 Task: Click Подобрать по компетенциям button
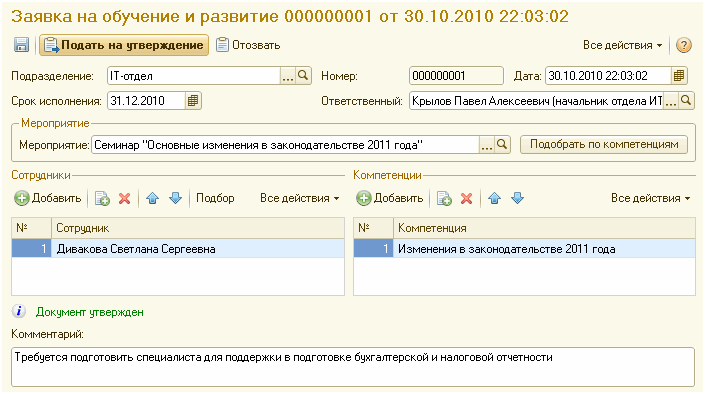point(604,145)
